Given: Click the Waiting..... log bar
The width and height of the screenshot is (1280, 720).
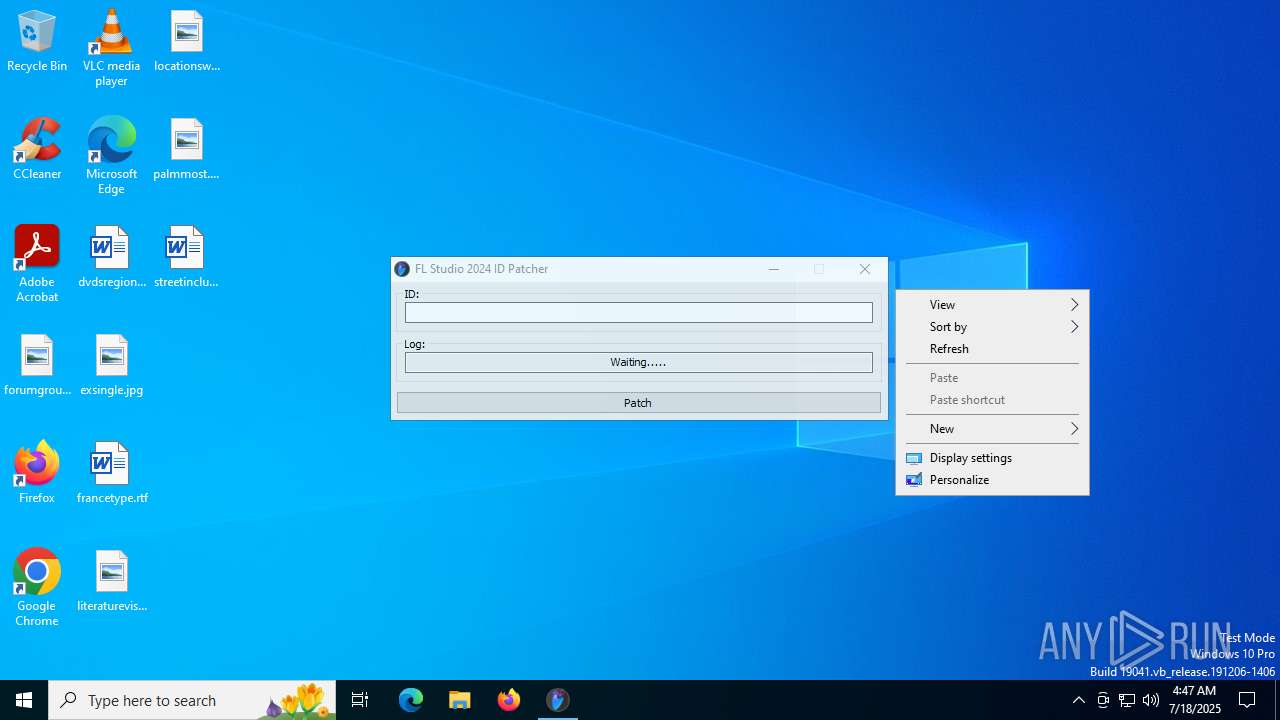Looking at the screenshot, I should click(638, 362).
